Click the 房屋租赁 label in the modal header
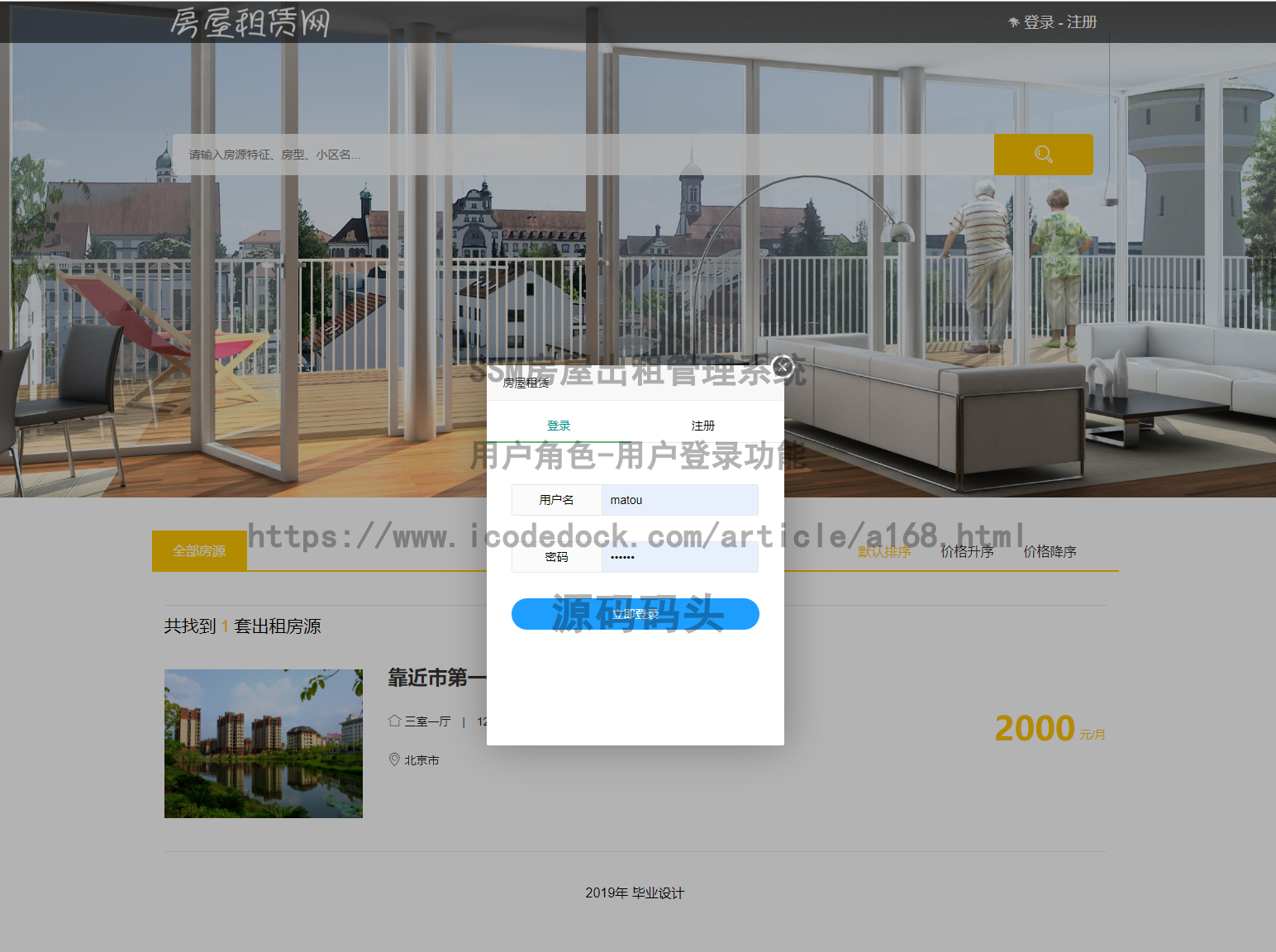The image size is (1276, 952). pos(526,383)
